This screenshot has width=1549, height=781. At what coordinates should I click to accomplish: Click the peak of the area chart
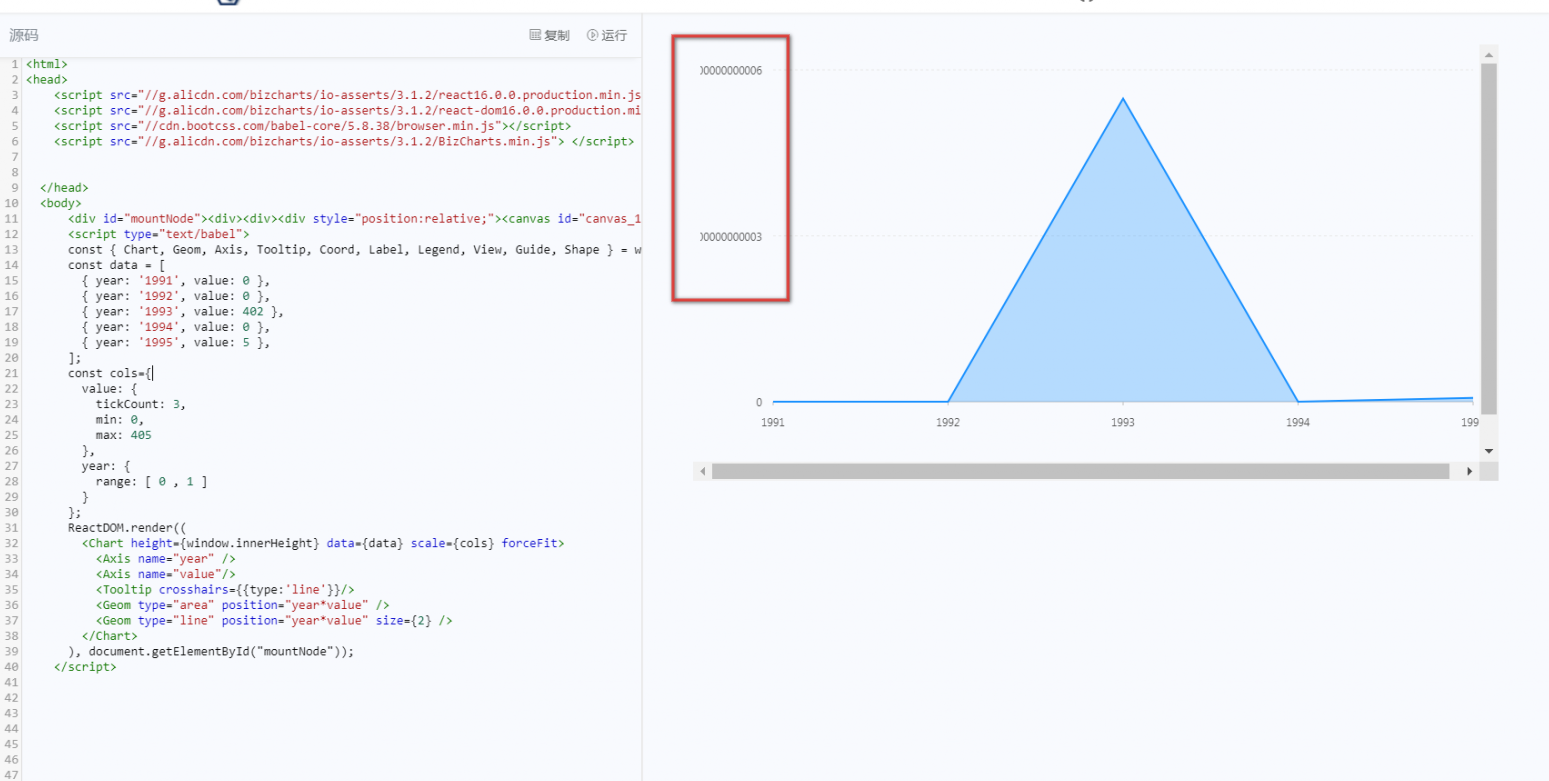click(1122, 100)
